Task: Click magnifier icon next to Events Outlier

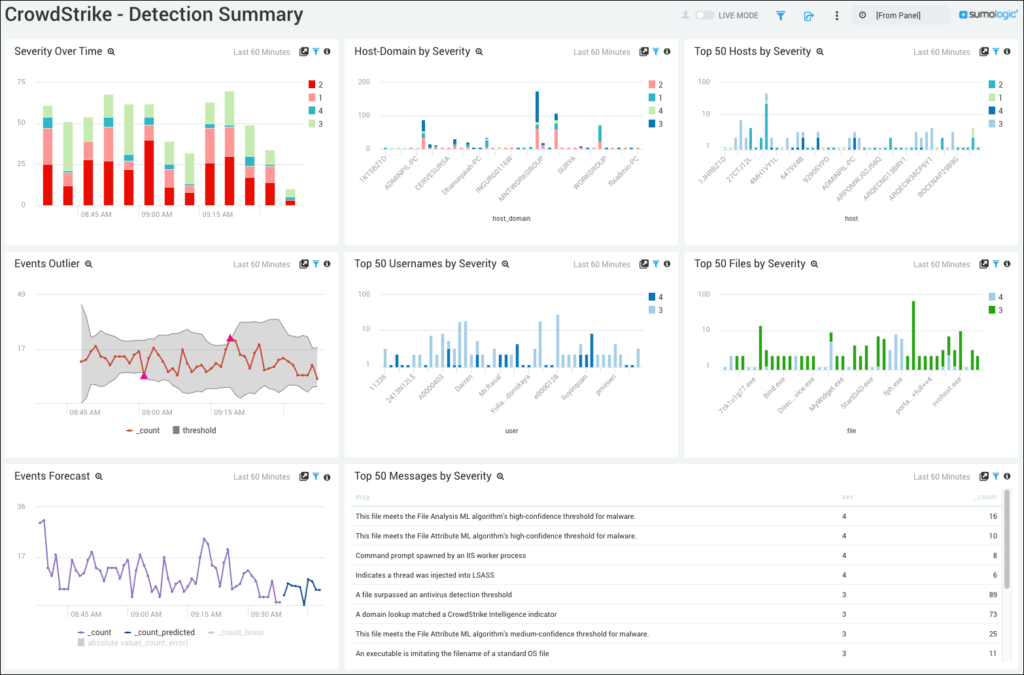Action: [x=89, y=264]
